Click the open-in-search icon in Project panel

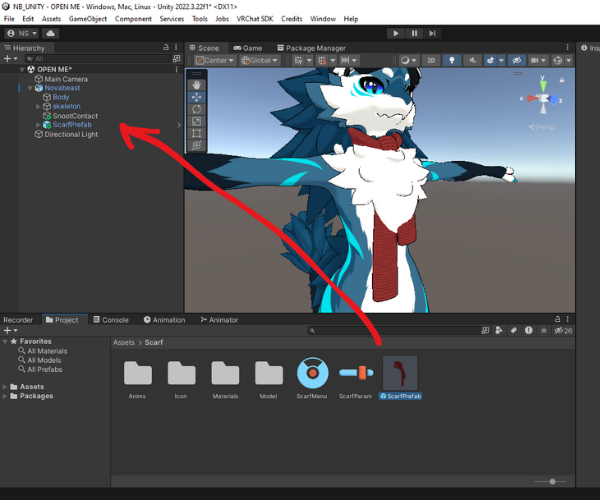[x=485, y=330]
